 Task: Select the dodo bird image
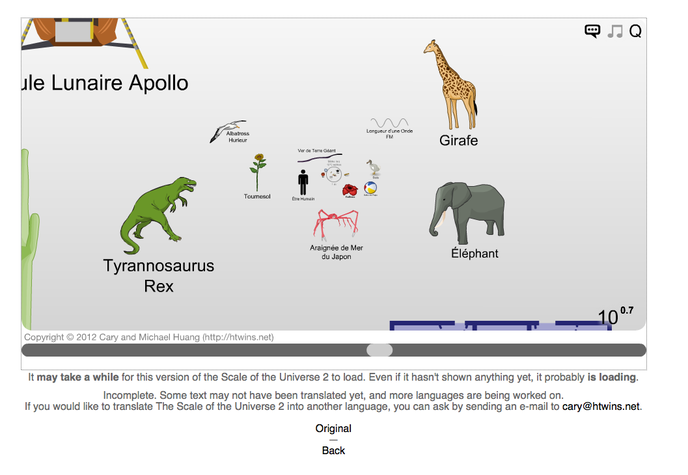(373, 168)
